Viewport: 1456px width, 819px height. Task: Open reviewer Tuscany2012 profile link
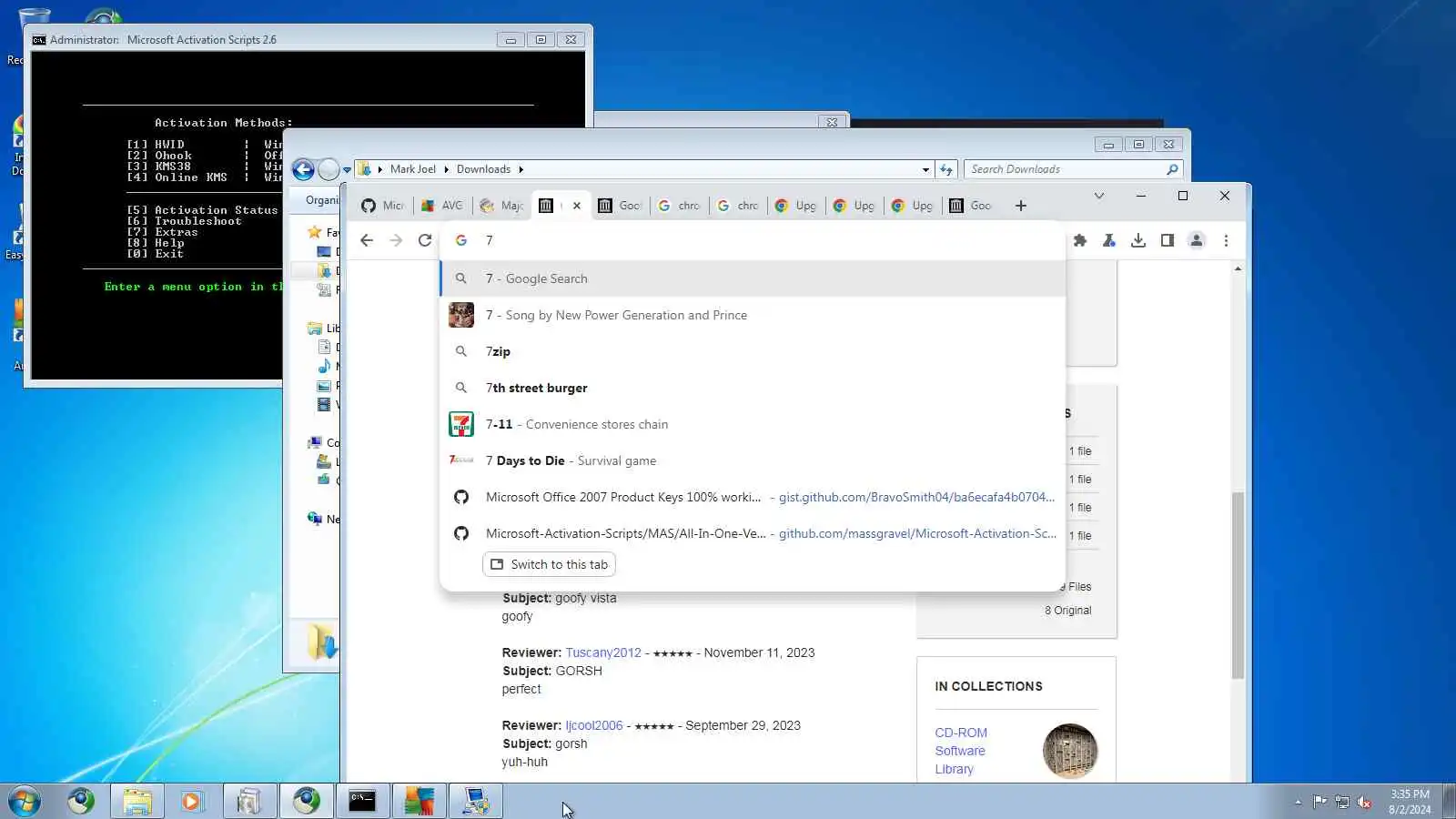[x=603, y=652]
